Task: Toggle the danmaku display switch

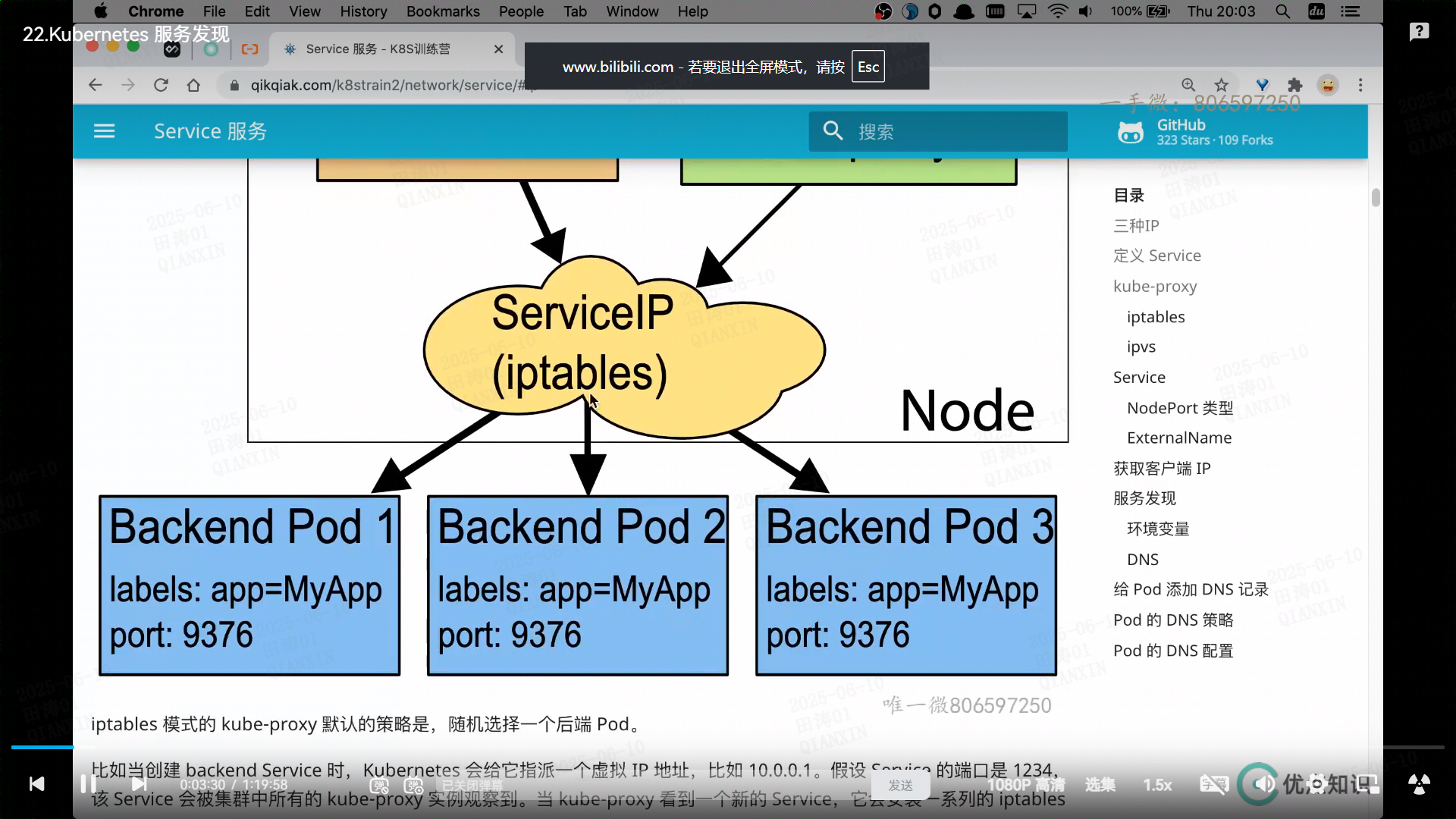Action: point(380,786)
